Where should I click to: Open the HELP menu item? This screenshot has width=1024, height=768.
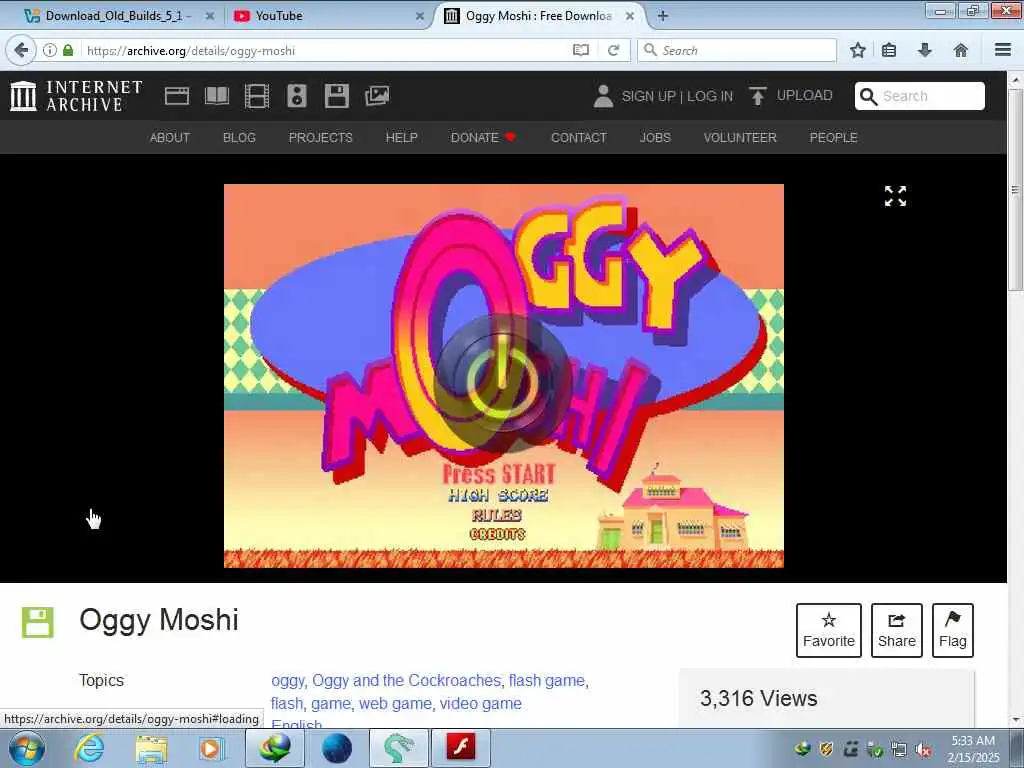(402, 137)
